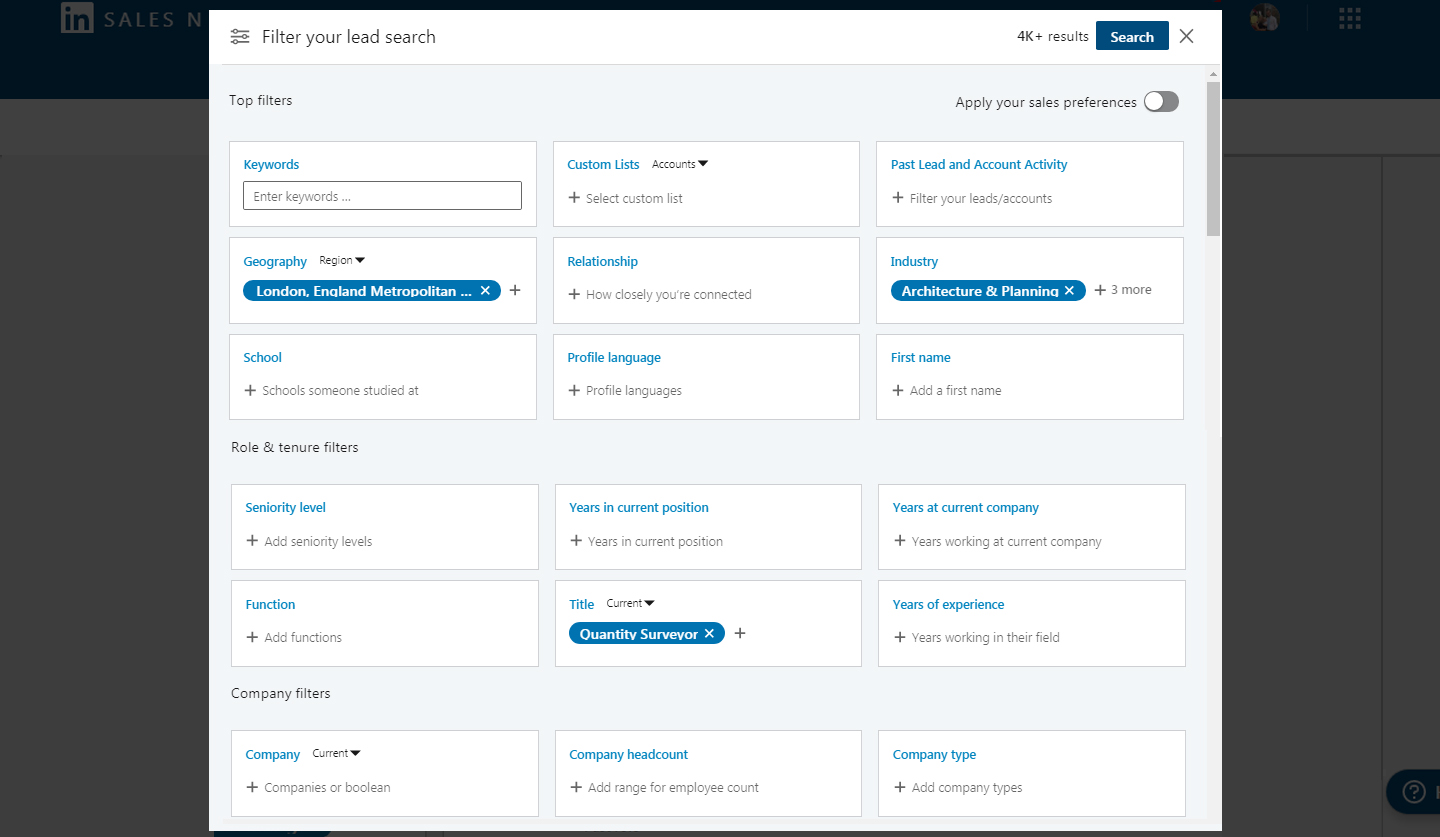The height and width of the screenshot is (837, 1440).
Task: Open the Title Current dropdown
Action: click(x=631, y=604)
